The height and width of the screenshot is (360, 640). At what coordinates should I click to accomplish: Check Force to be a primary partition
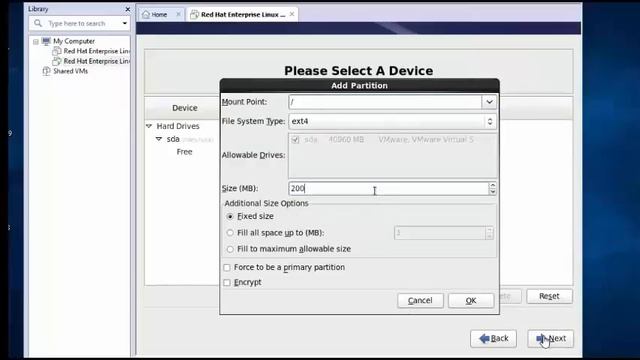click(x=227, y=267)
